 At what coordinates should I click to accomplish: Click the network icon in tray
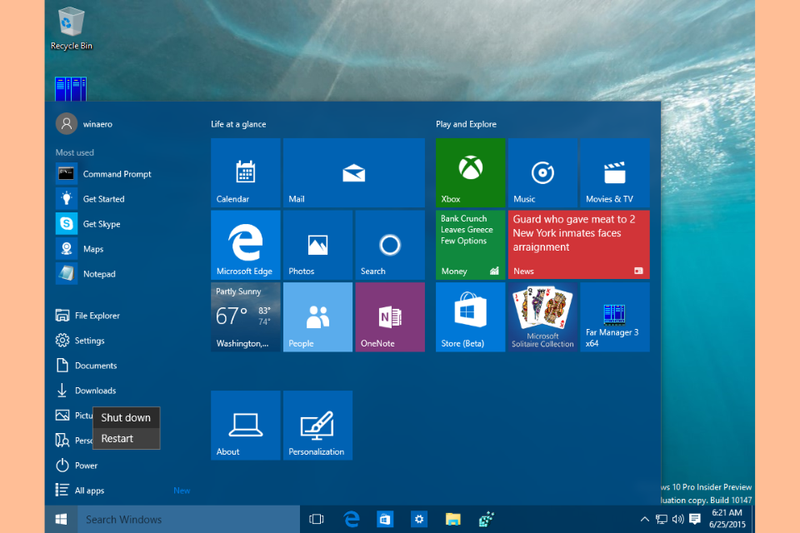(x=661, y=519)
